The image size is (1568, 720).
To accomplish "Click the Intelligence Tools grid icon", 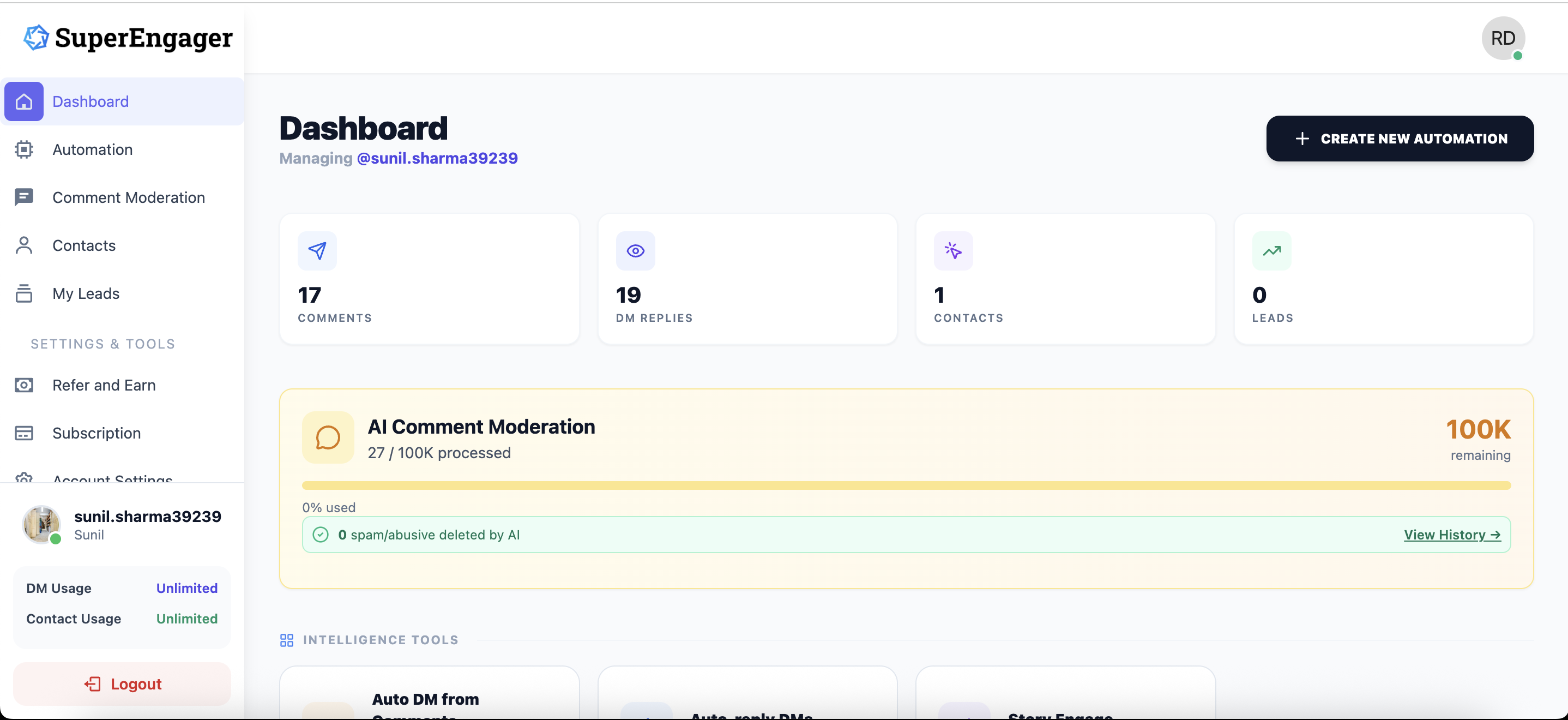I will coord(287,640).
